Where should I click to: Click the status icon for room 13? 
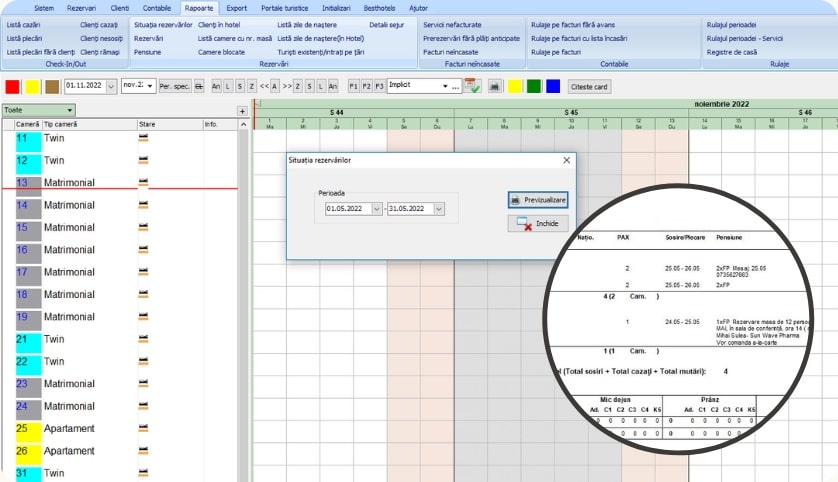point(143,183)
